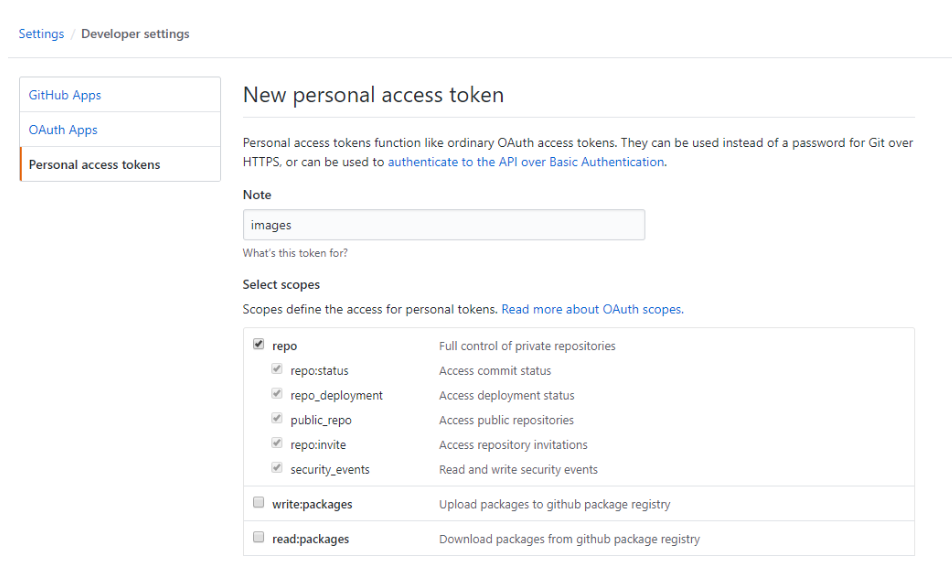Toggle the security_events checkbox
952x573 pixels.
pyautogui.click(x=277, y=469)
